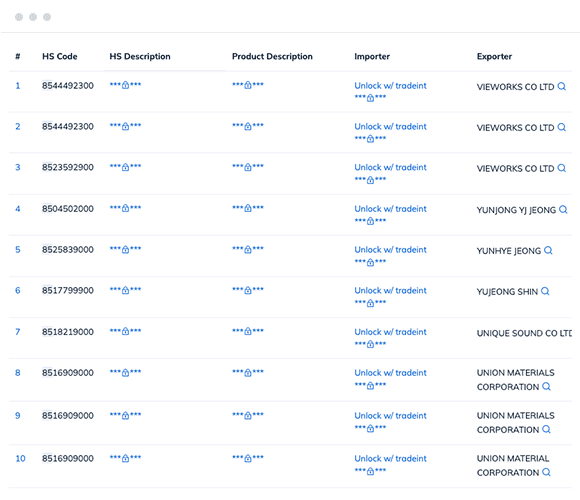
Task: Click locked HS Description in row 9
Action: (125, 415)
